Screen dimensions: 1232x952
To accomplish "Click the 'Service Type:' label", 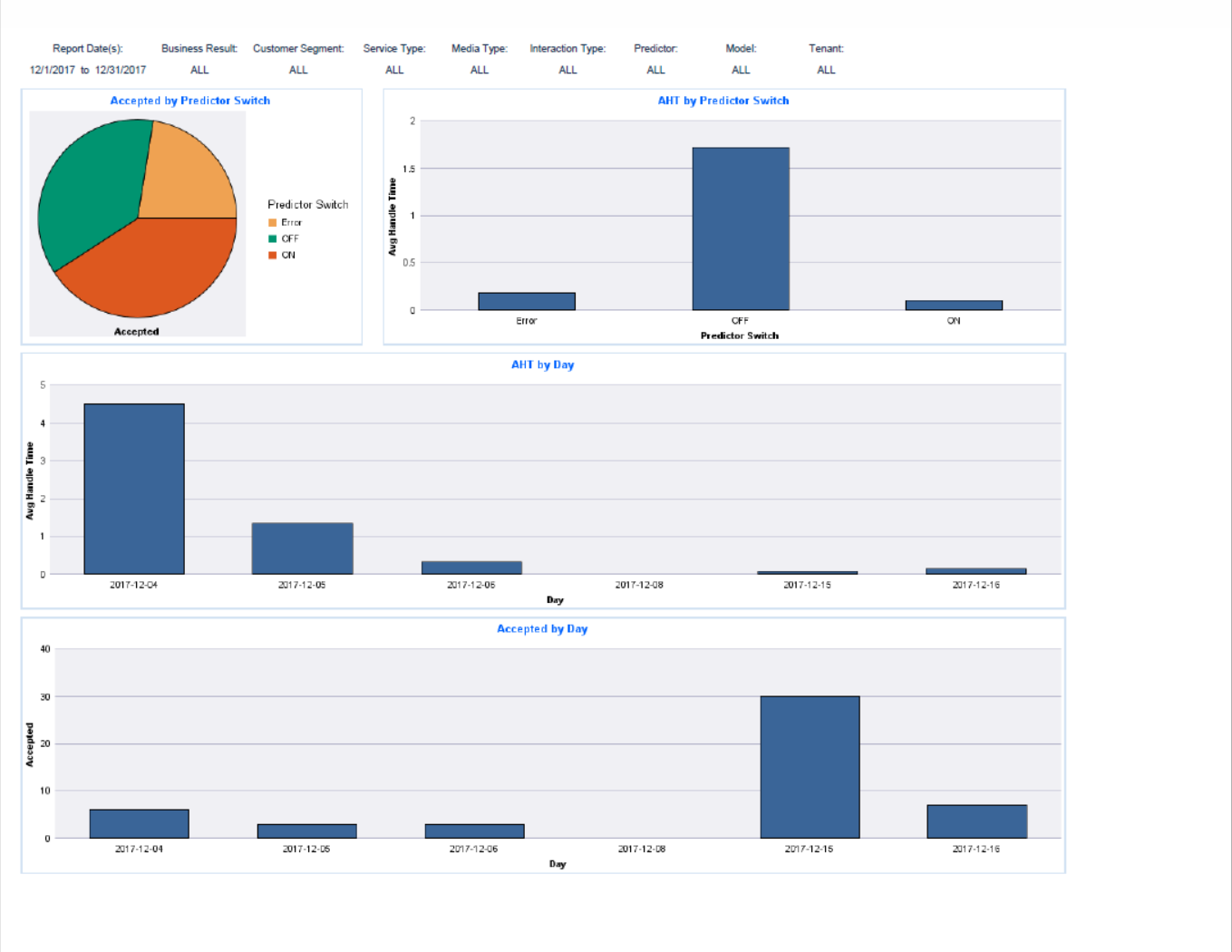I will 394,49.
